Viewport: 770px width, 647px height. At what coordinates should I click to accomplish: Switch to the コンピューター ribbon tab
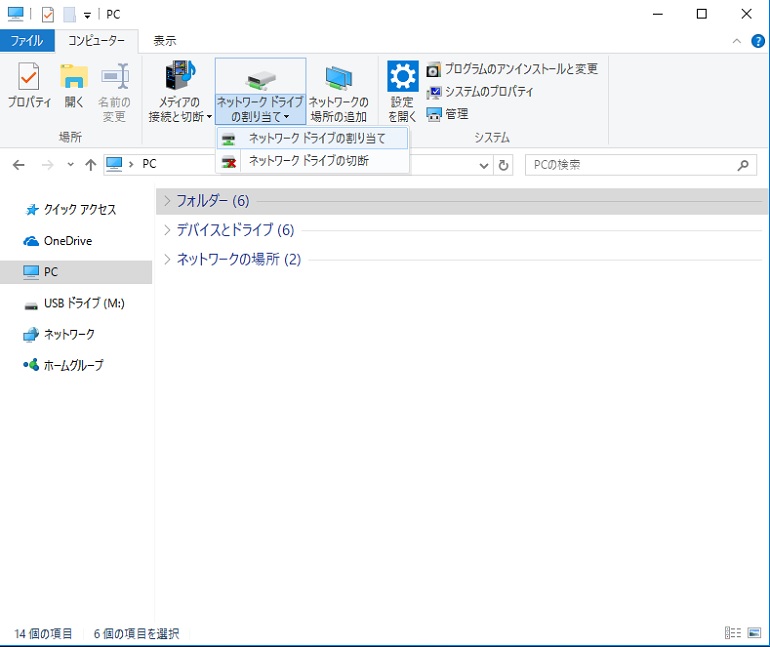click(x=96, y=40)
